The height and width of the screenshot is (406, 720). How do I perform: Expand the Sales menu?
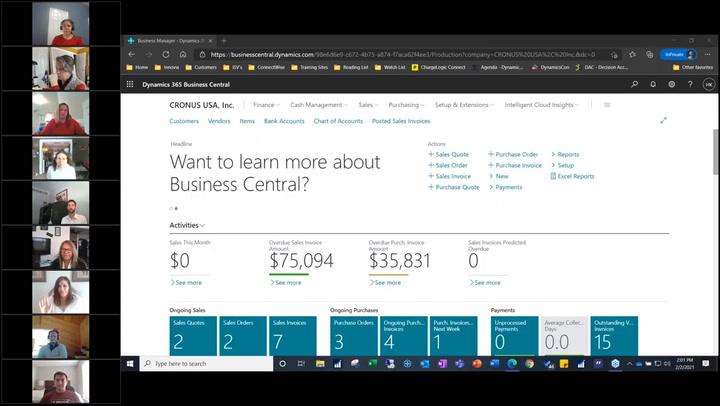pyautogui.click(x=368, y=105)
